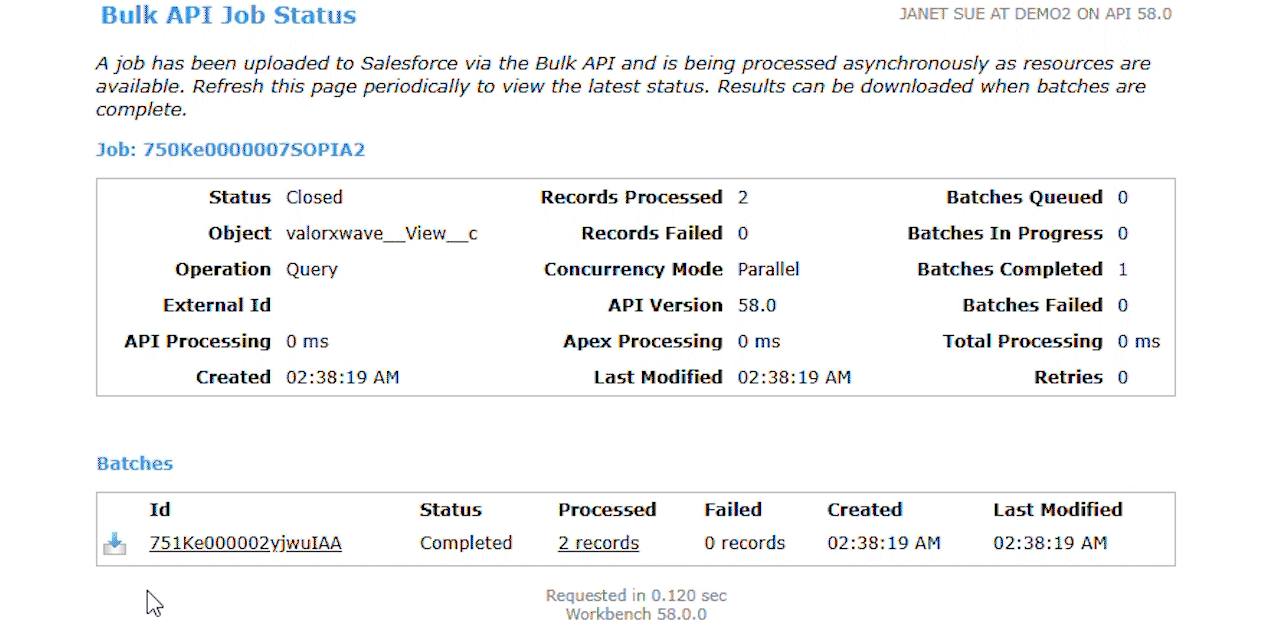Screen dimensions: 1272x620
Task: Select the valorxwave__View__c object value
Action: coord(382,233)
